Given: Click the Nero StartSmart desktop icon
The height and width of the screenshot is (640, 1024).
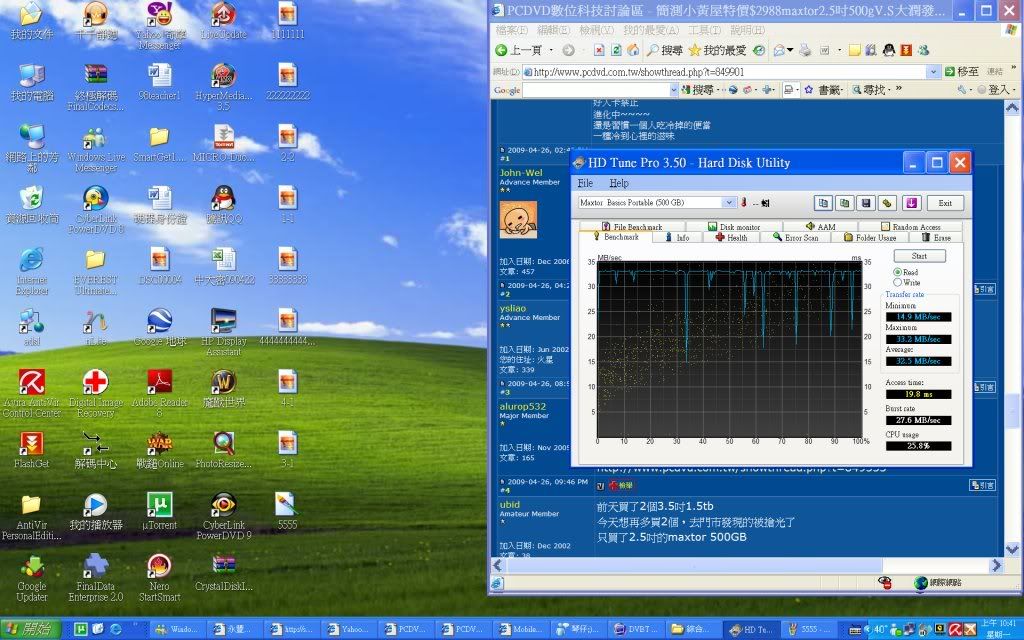Looking at the screenshot, I should coord(159,577).
